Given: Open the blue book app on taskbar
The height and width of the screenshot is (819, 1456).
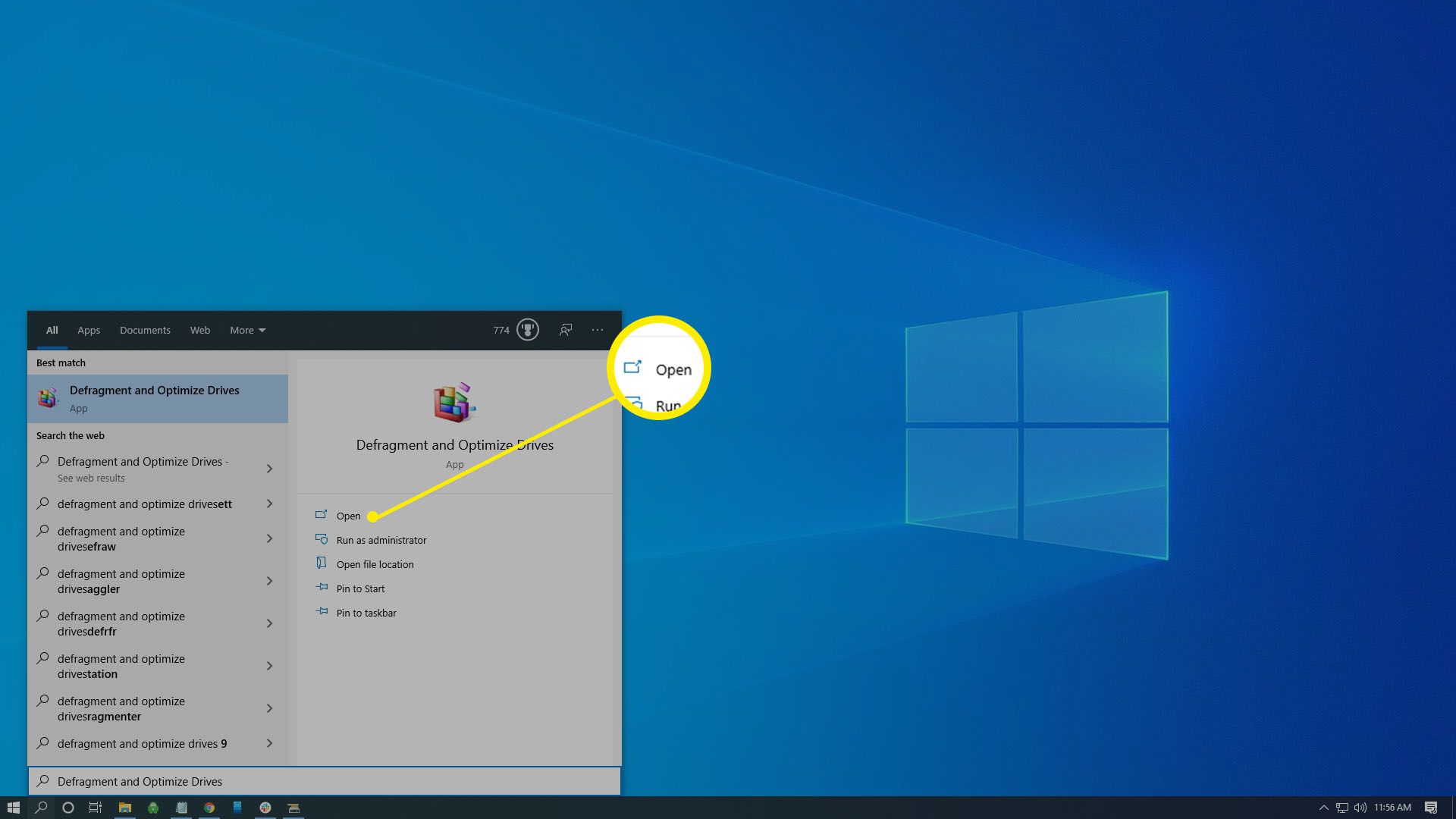Looking at the screenshot, I should coord(237,808).
